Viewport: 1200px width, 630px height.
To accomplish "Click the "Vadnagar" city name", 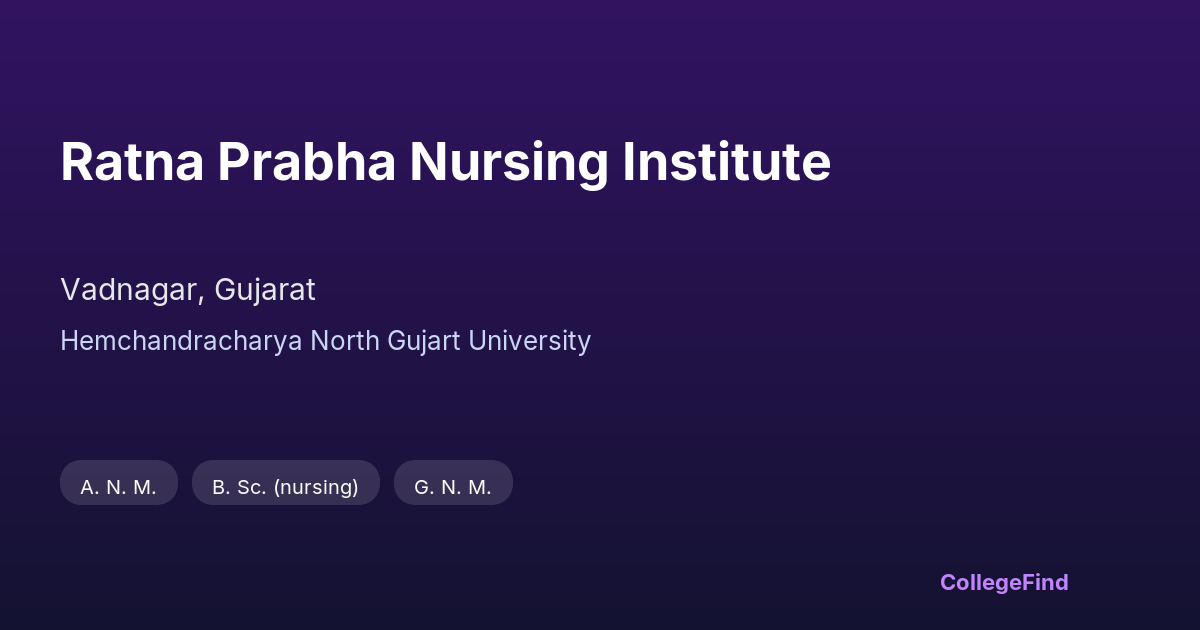I will point(131,290).
